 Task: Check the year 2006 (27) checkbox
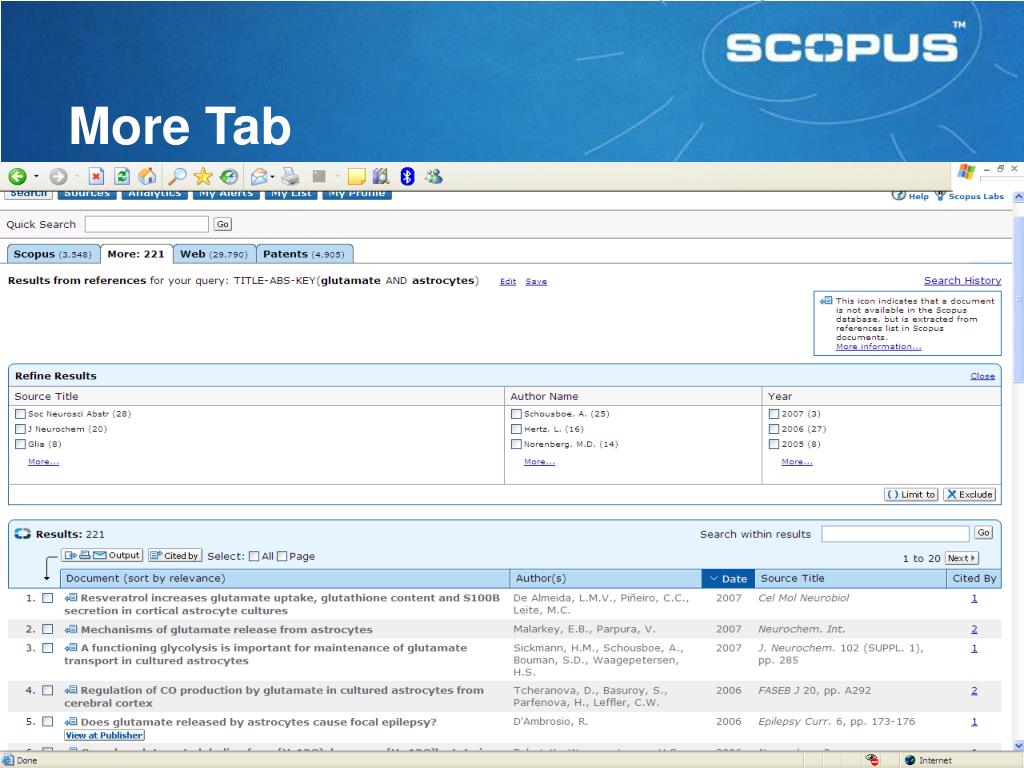tap(774, 429)
